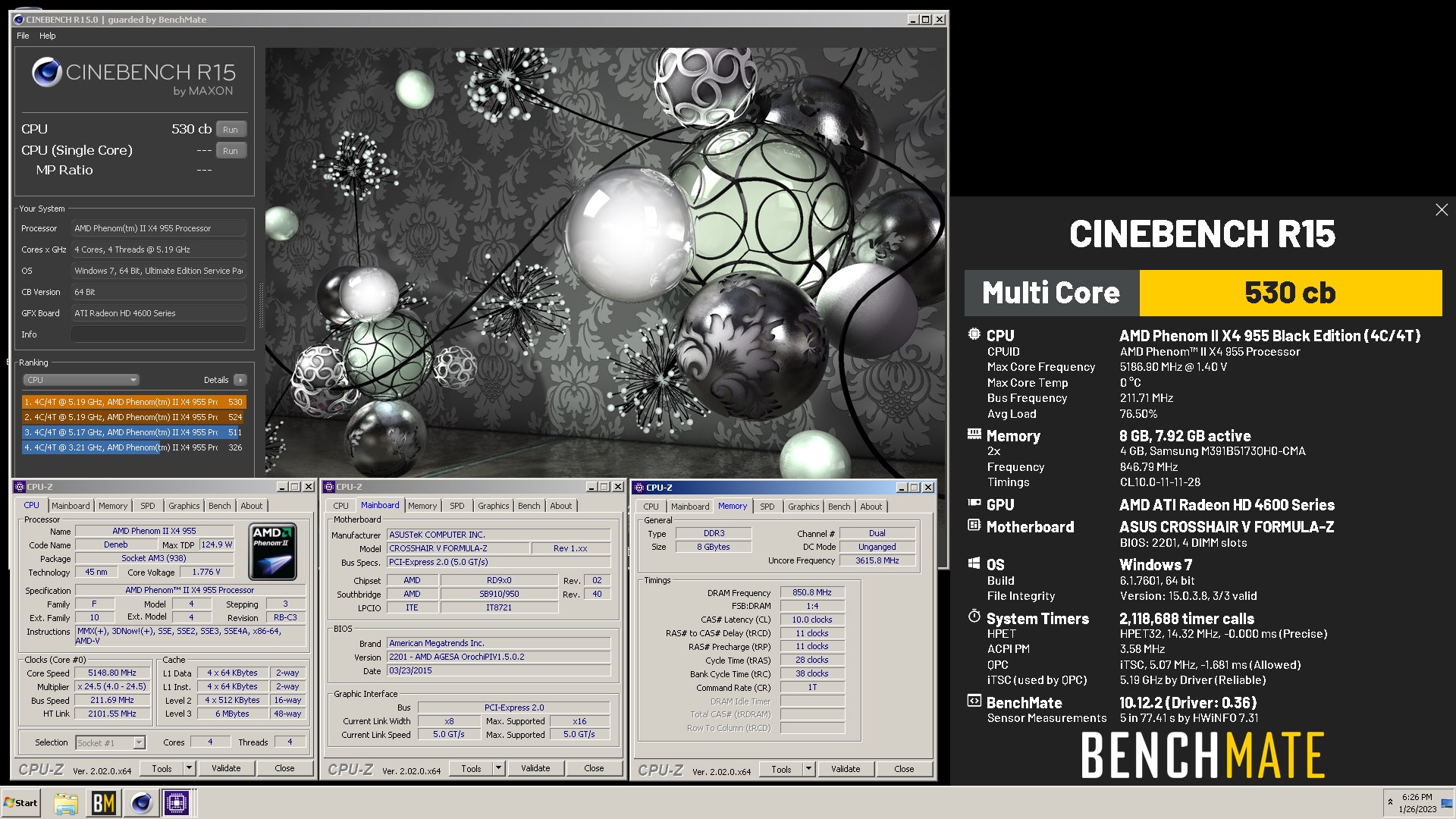Viewport: 1456px width, 819px height.
Task: Expand Tools dropdown arrow in first CPU-Z window
Action: coord(189,768)
